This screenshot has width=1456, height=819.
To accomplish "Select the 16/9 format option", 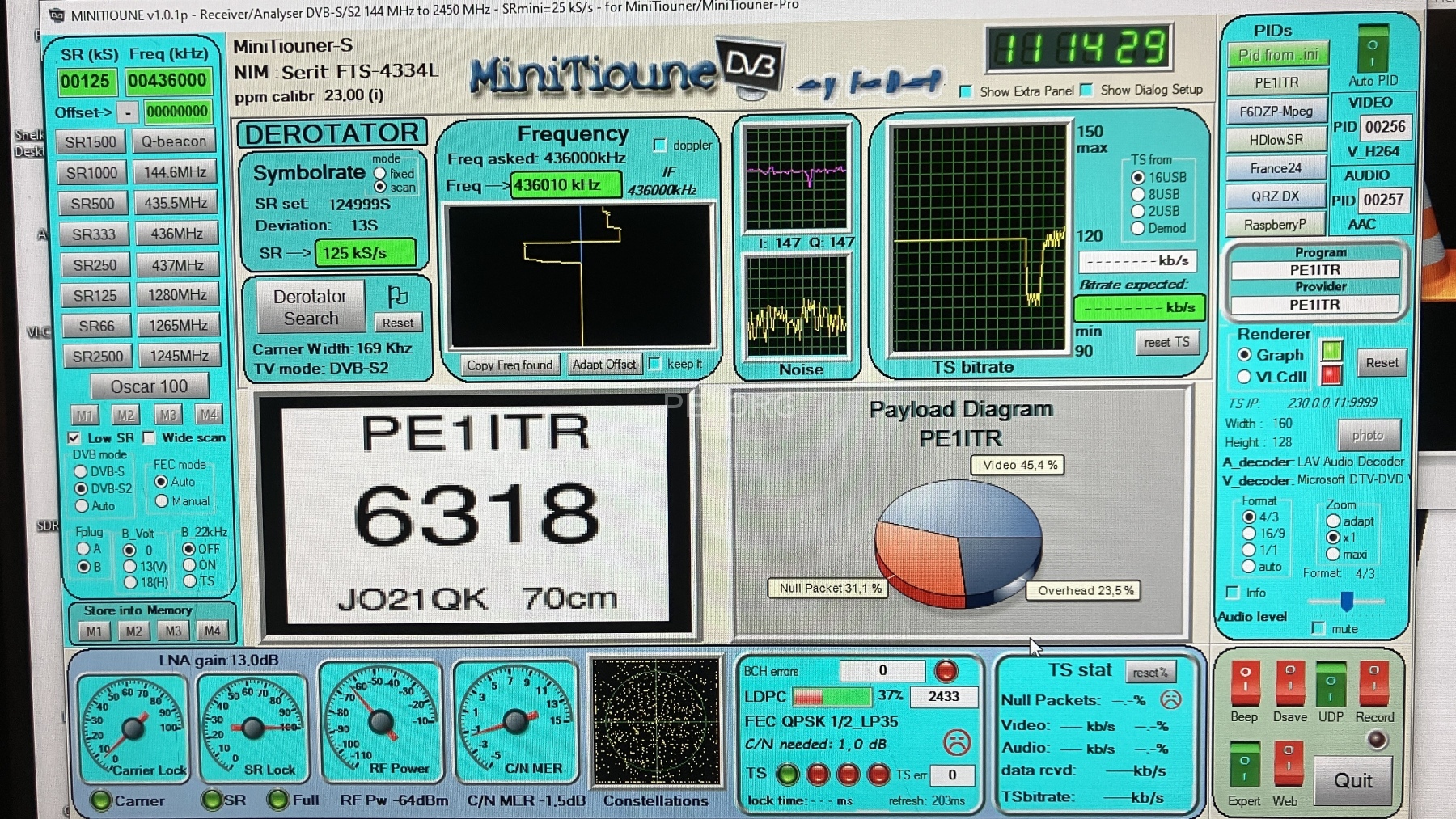I will pyautogui.click(x=1249, y=534).
